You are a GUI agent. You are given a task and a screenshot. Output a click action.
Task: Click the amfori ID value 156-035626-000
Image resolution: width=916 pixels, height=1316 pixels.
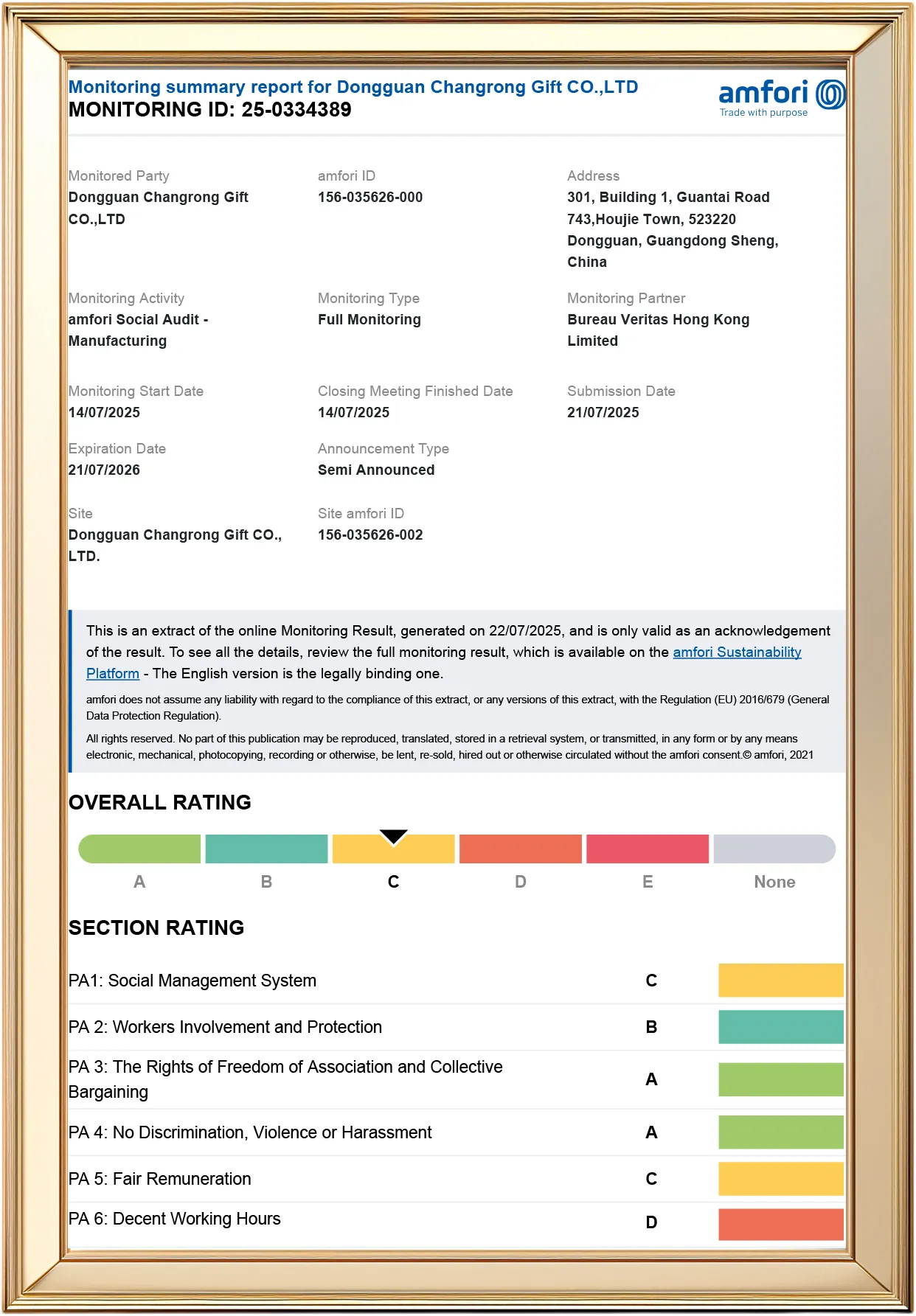370,198
